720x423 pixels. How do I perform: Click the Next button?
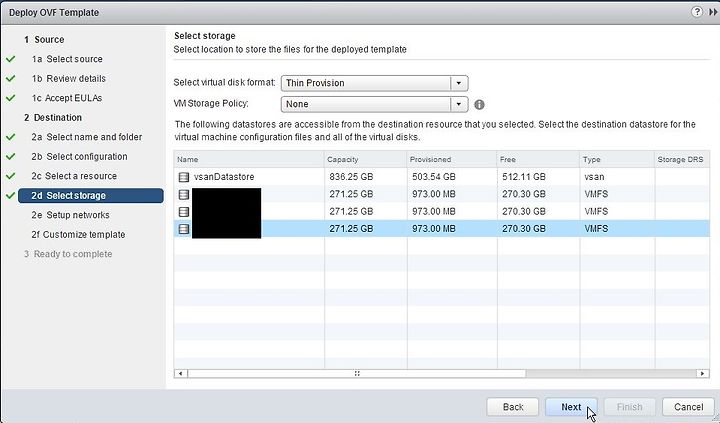pyautogui.click(x=571, y=407)
